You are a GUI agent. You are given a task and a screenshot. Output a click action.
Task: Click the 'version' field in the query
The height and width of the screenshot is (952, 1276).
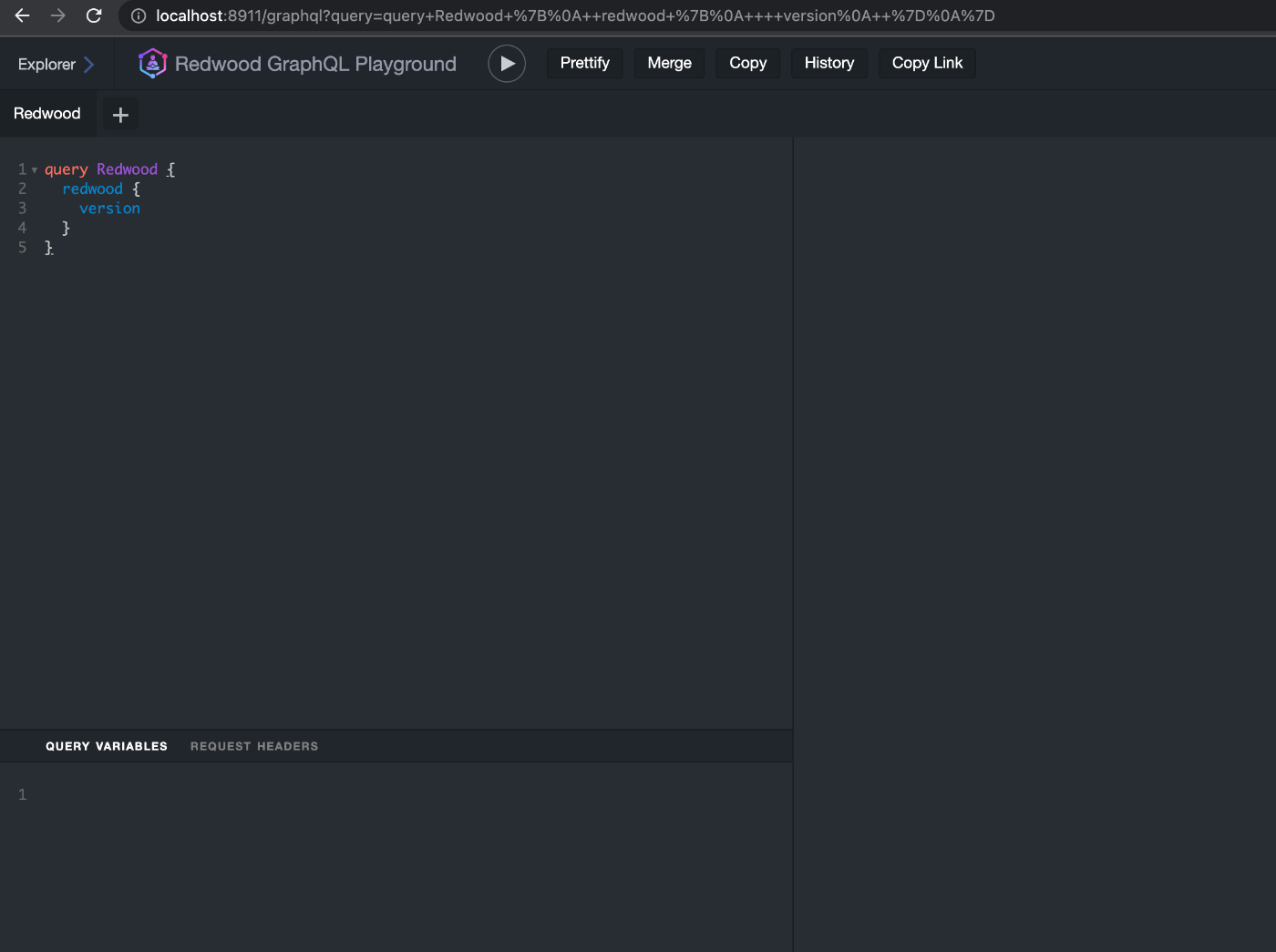(109, 209)
